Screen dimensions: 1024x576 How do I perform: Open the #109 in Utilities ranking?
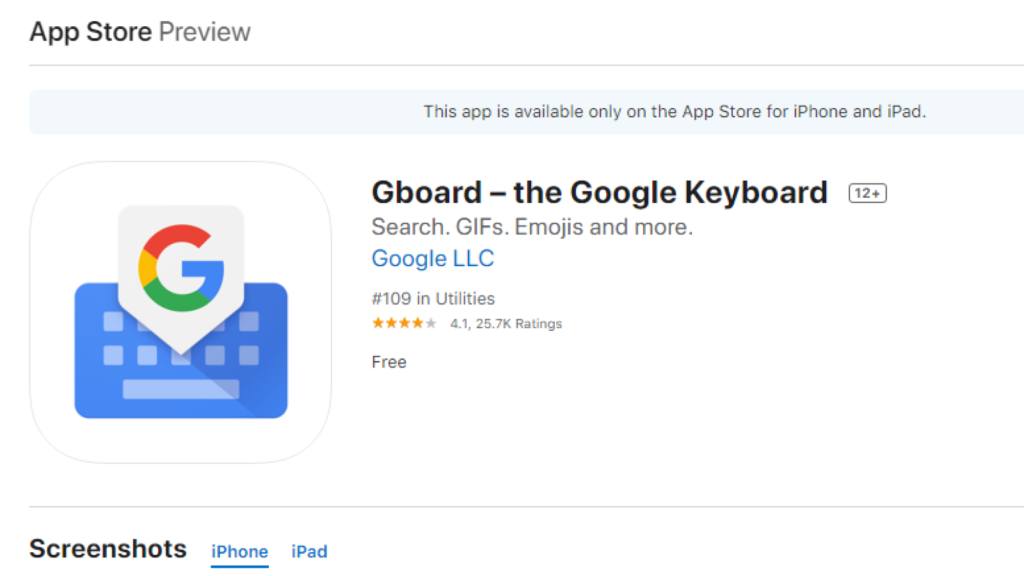433,298
